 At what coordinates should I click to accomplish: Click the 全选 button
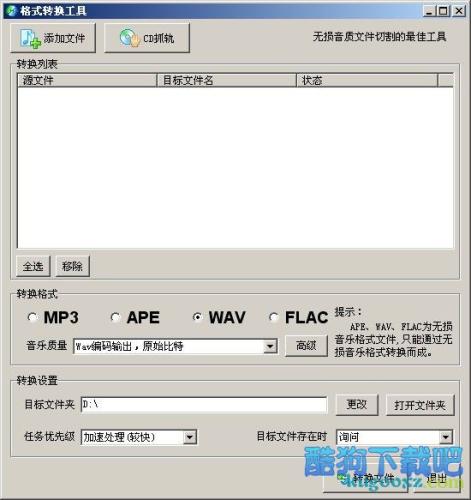(x=33, y=266)
